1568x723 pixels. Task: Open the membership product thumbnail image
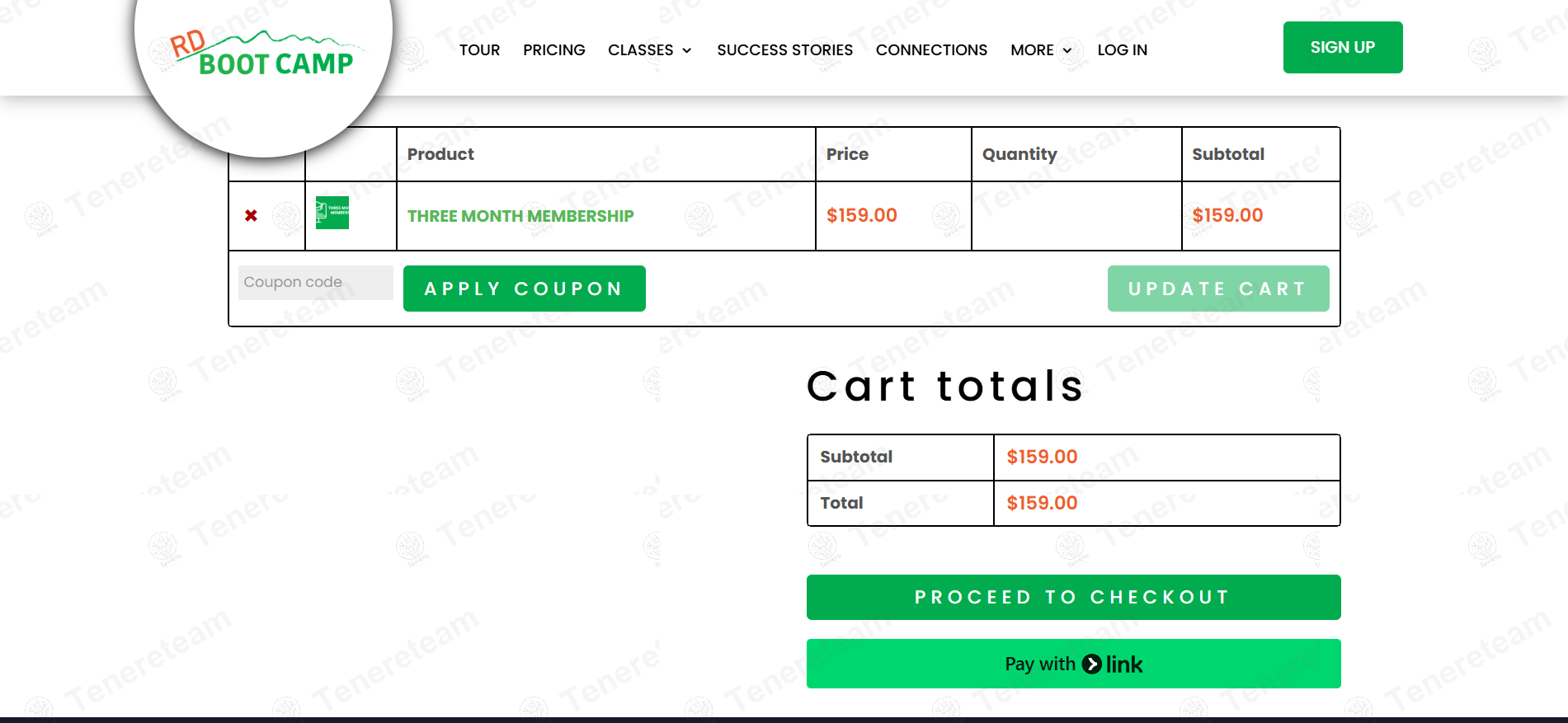(x=332, y=213)
